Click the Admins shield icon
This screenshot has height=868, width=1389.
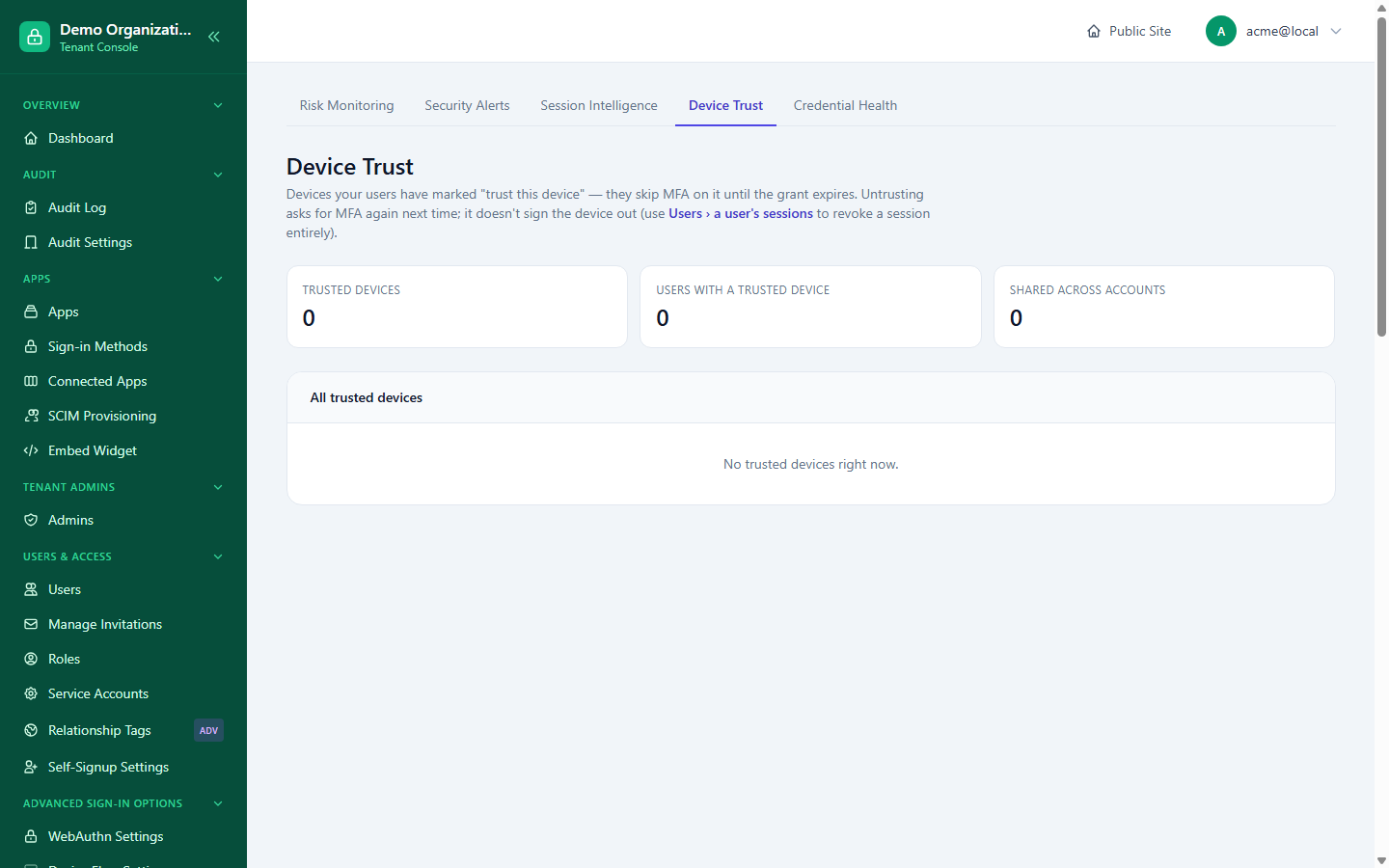31,520
